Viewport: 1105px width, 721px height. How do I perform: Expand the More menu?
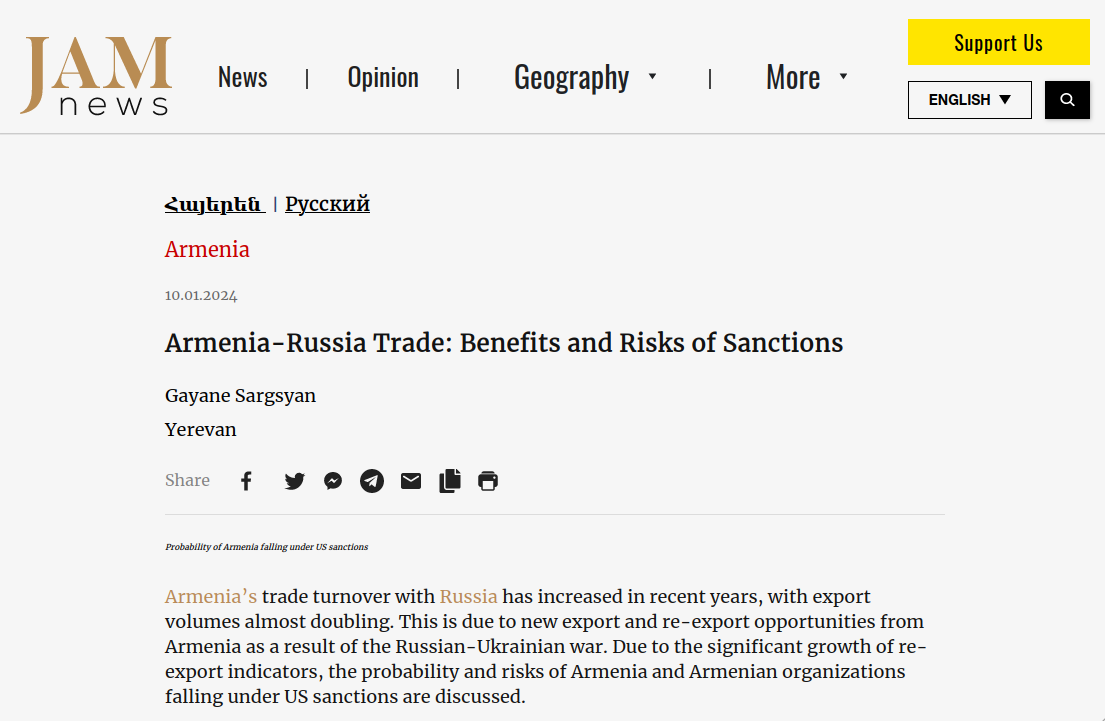[806, 77]
